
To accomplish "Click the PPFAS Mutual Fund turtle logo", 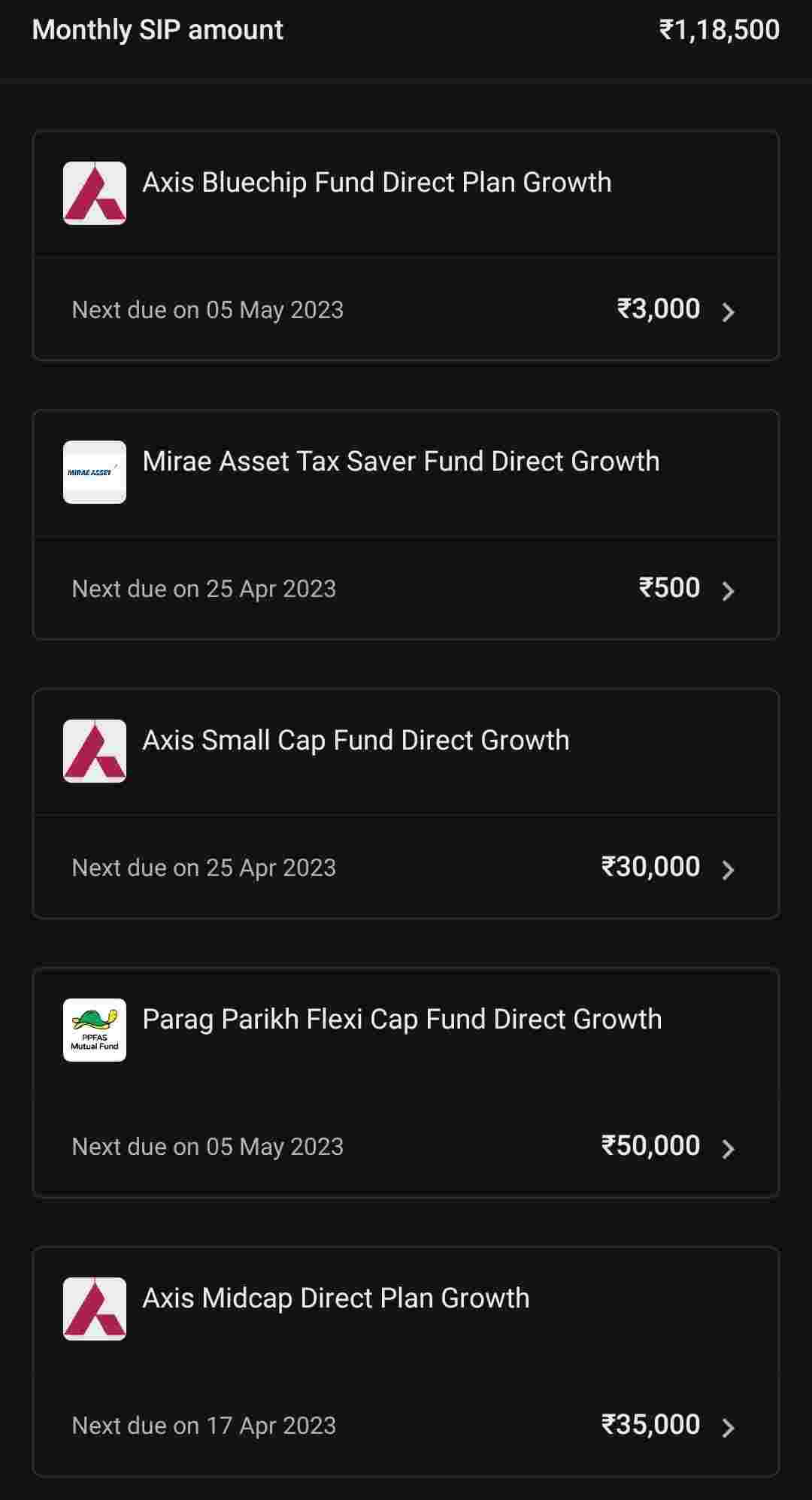I will point(95,1030).
